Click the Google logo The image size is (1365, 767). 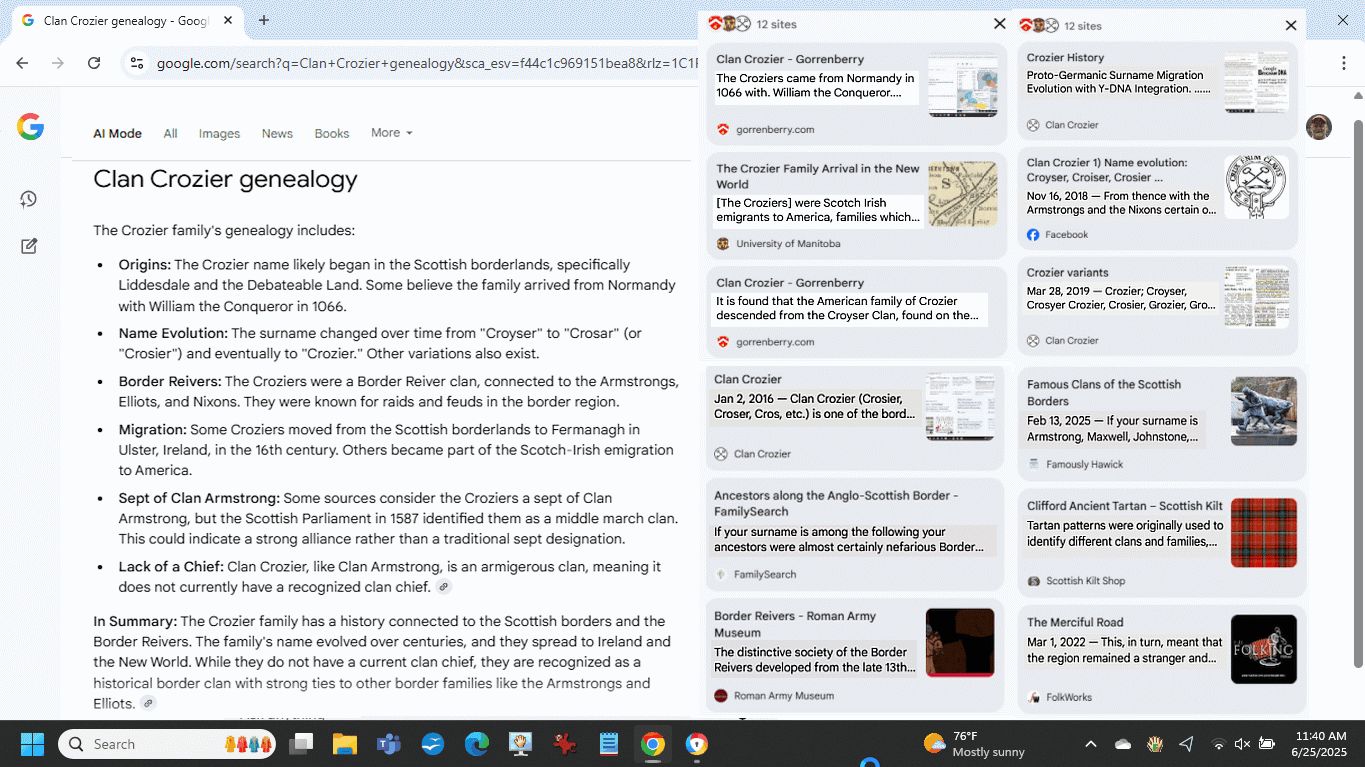(30, 127)
